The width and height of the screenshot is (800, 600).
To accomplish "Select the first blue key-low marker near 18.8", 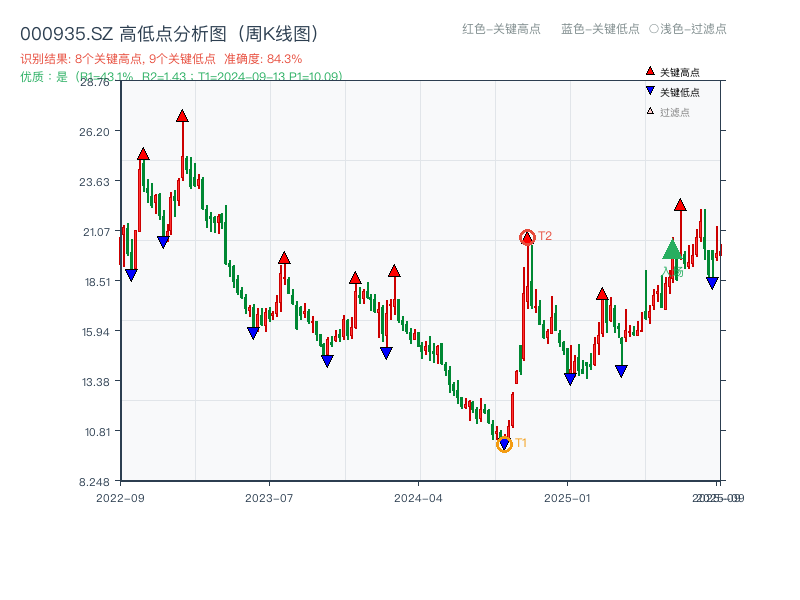I will tap(131, 275).
